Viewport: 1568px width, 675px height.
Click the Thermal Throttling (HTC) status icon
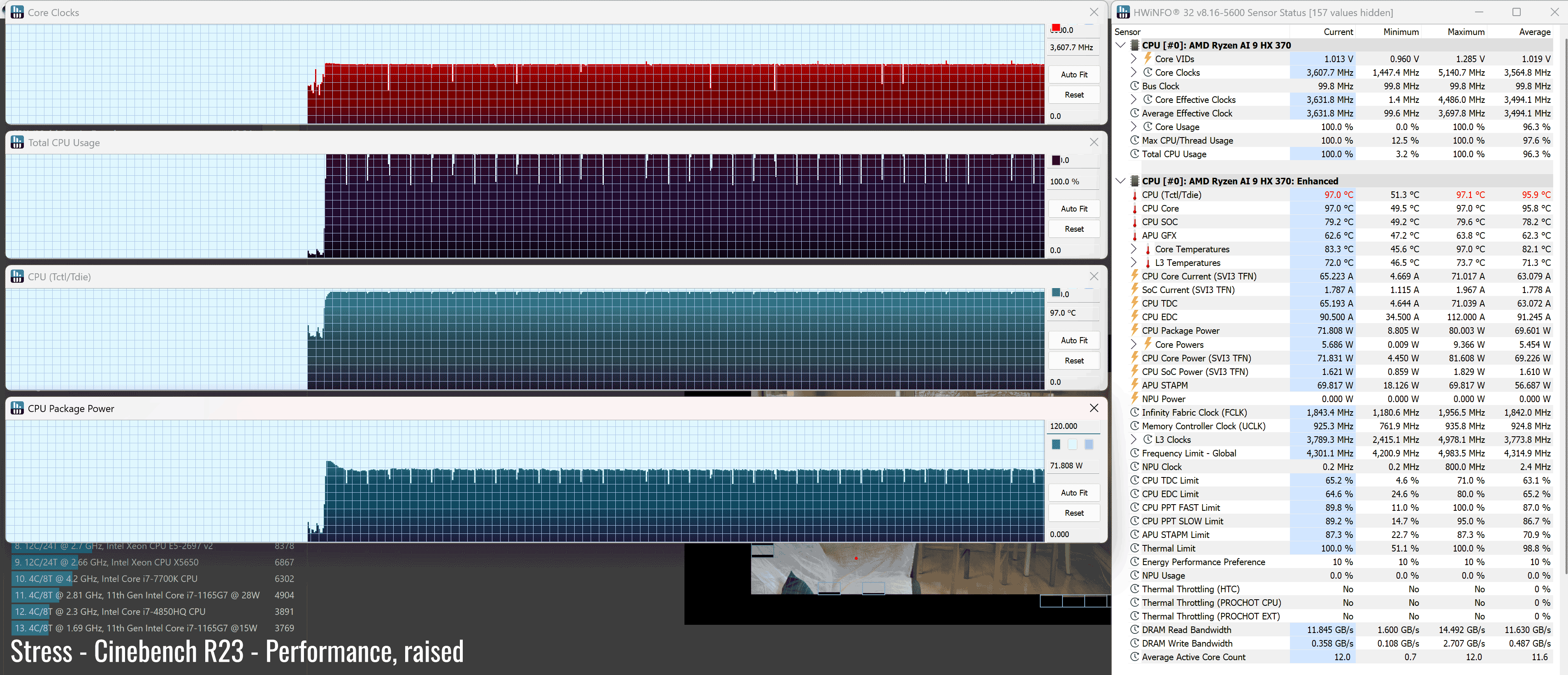pyautogui.click(x=1134, y=589)
